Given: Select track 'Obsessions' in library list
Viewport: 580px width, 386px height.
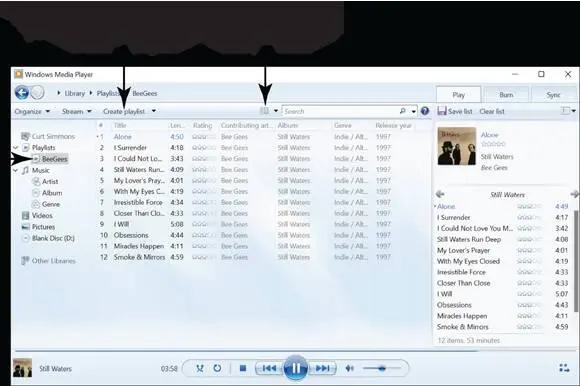Looking at the screenshot, I should pos(131,235).
